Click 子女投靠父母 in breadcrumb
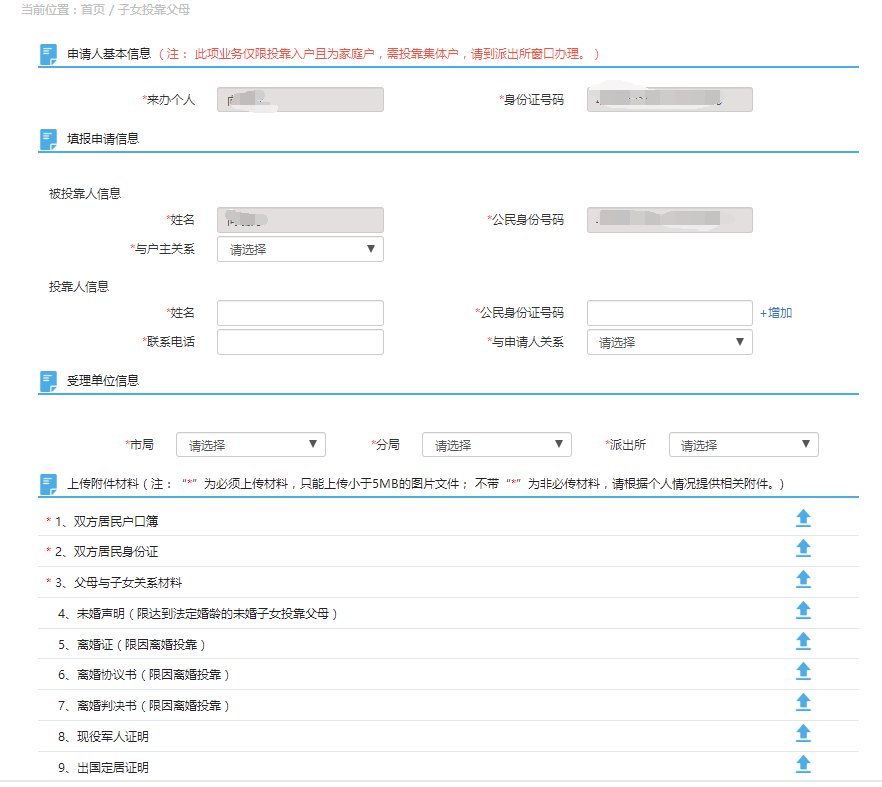 (x=154, y=10)
